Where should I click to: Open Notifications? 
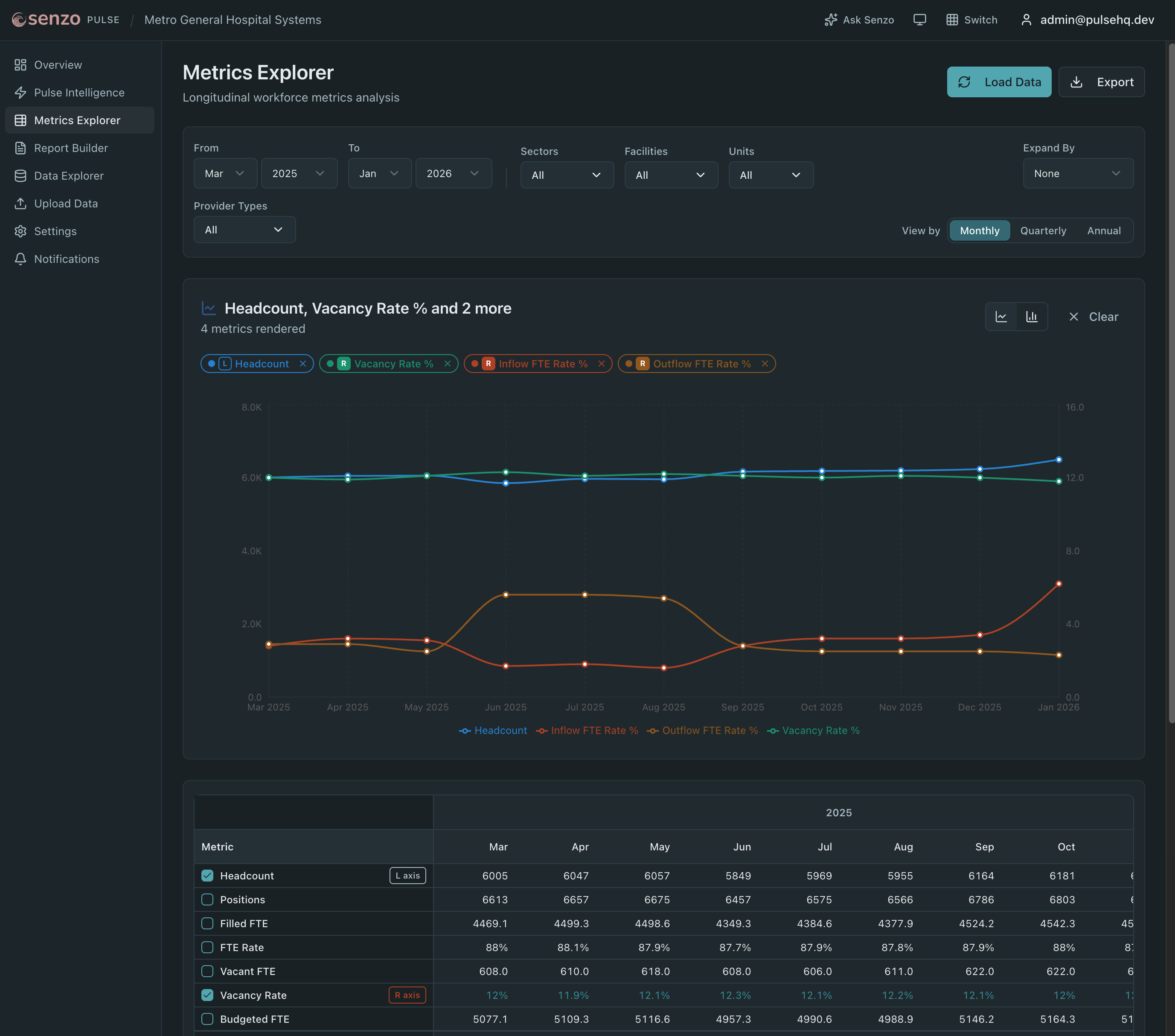(x=67, y=259)
